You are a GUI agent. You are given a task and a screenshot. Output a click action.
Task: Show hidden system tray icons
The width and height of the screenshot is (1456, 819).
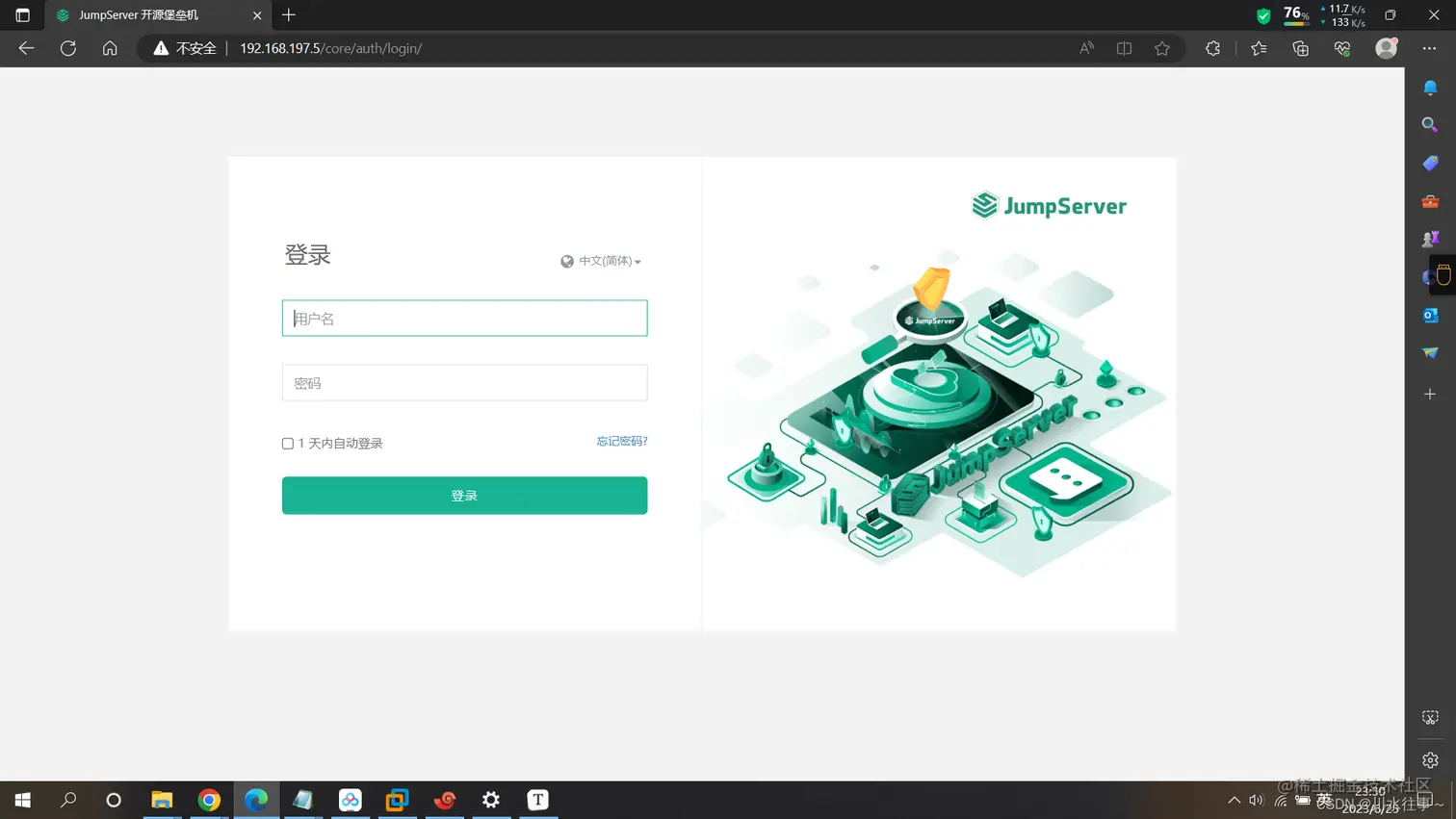point(1234,800)
